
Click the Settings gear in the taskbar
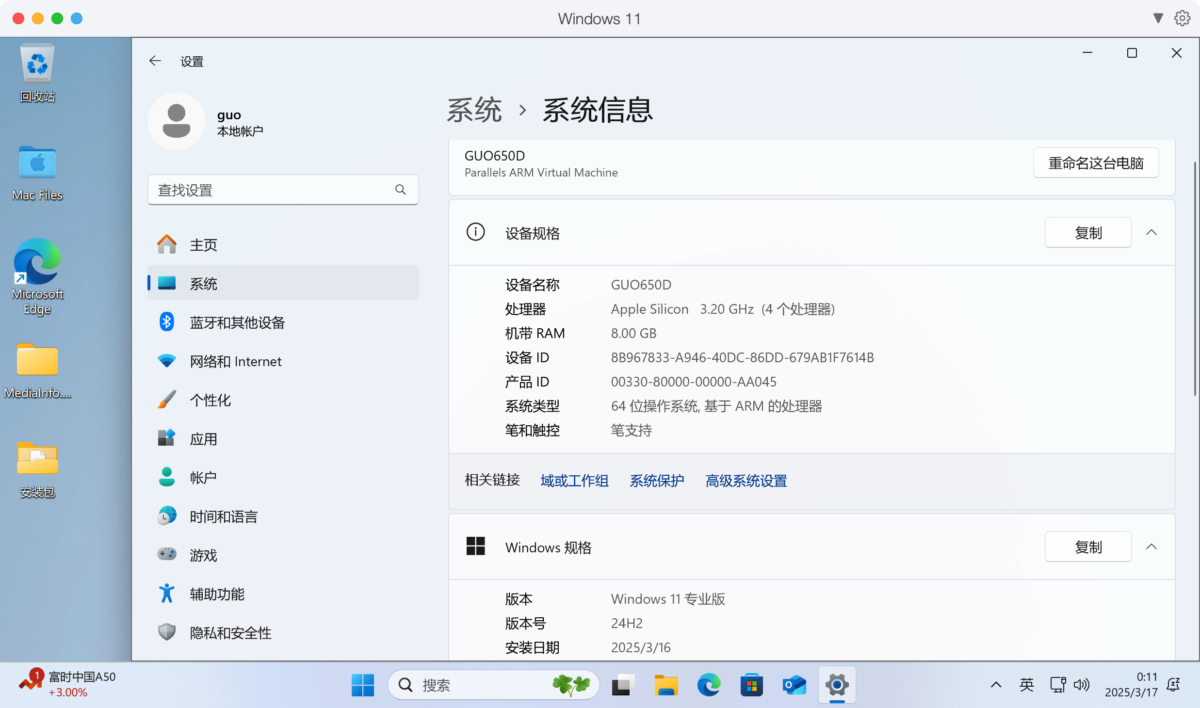point(837,685)
